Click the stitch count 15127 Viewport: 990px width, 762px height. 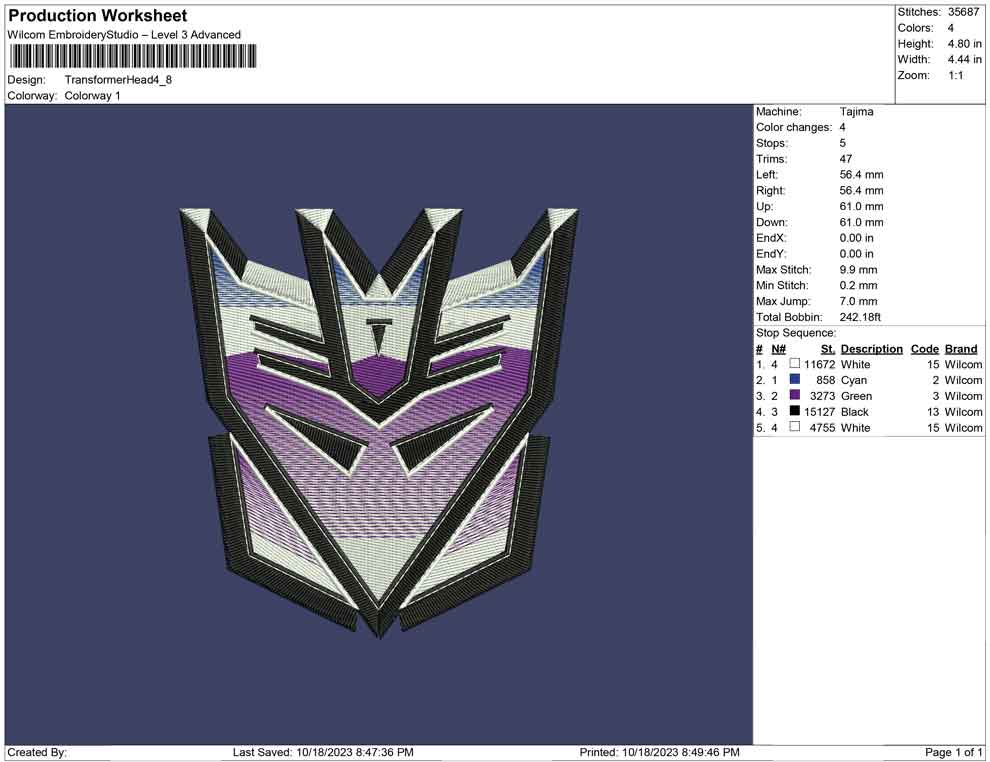[820, 412]
